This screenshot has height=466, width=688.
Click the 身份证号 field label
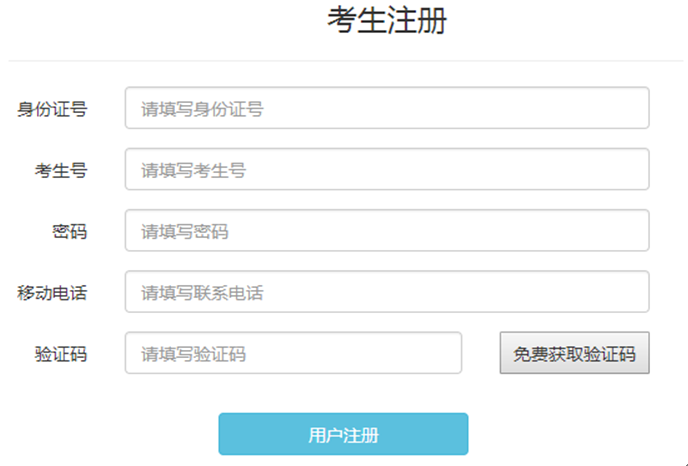tap(52, 109)
